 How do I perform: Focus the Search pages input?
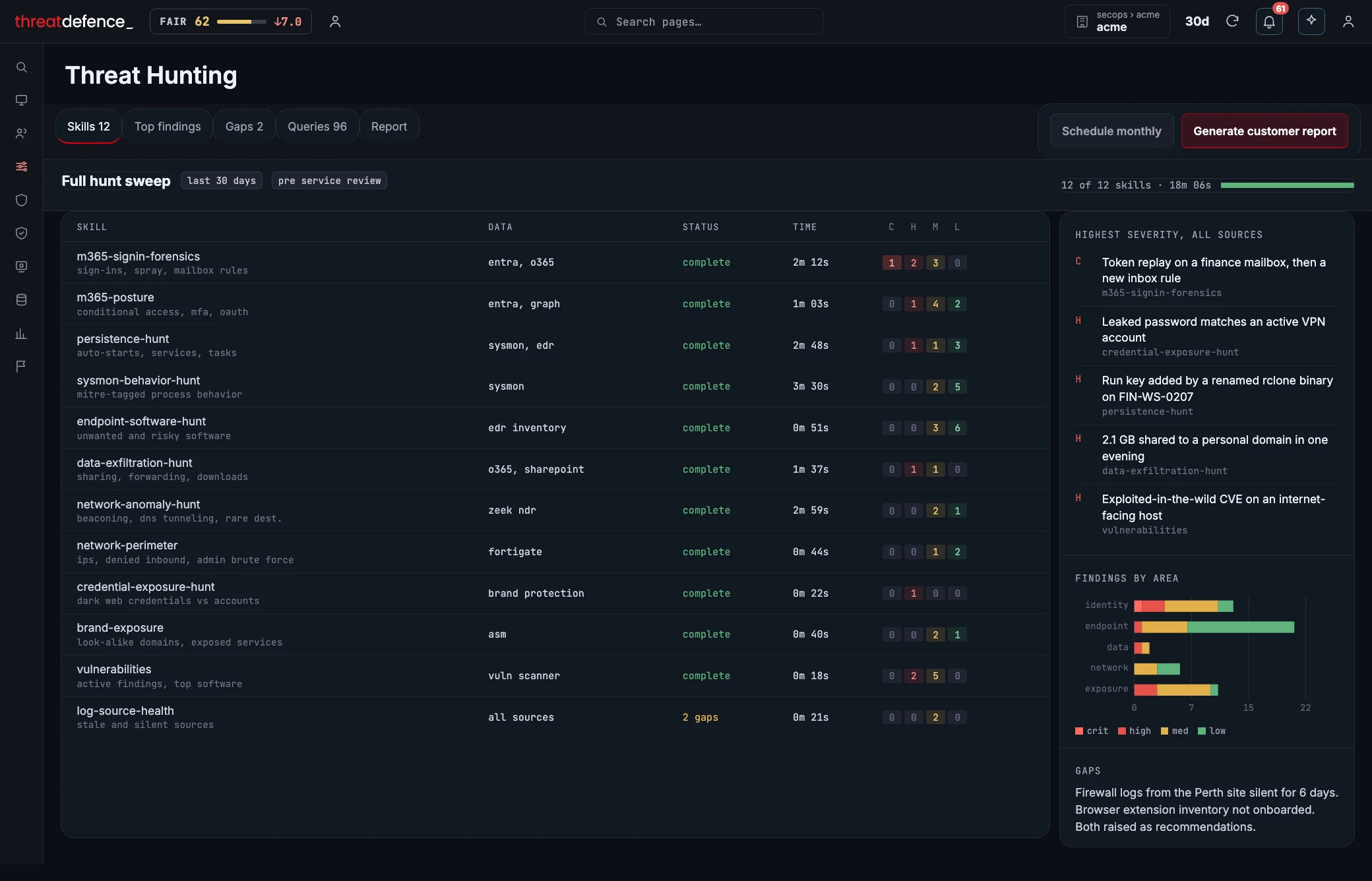(704, 22)
